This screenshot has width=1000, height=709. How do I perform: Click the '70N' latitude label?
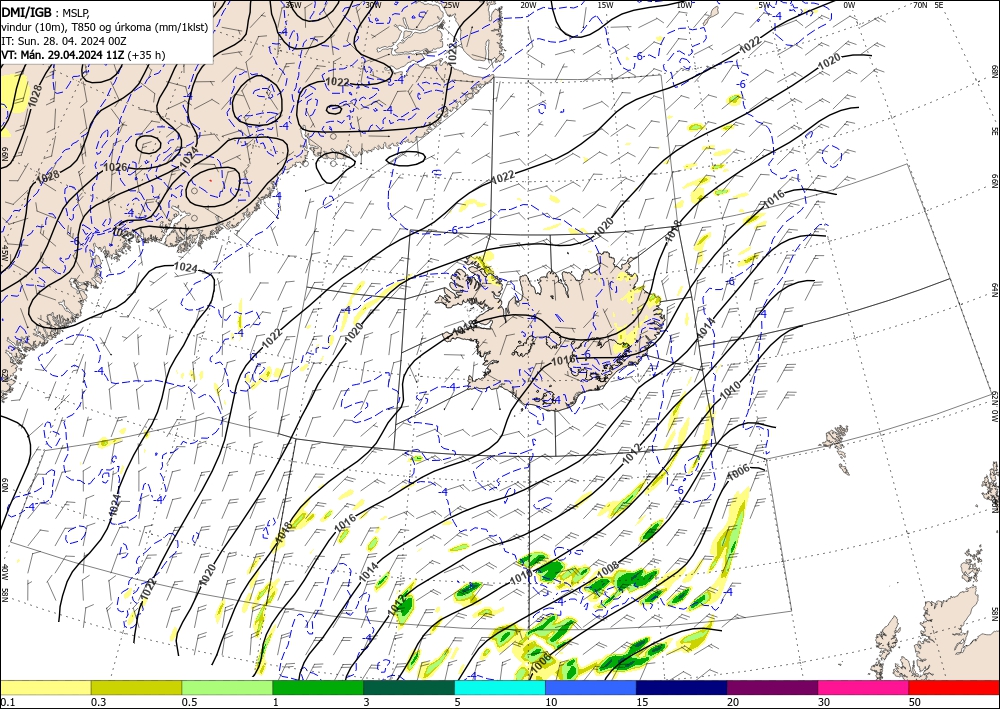point(920,4)
